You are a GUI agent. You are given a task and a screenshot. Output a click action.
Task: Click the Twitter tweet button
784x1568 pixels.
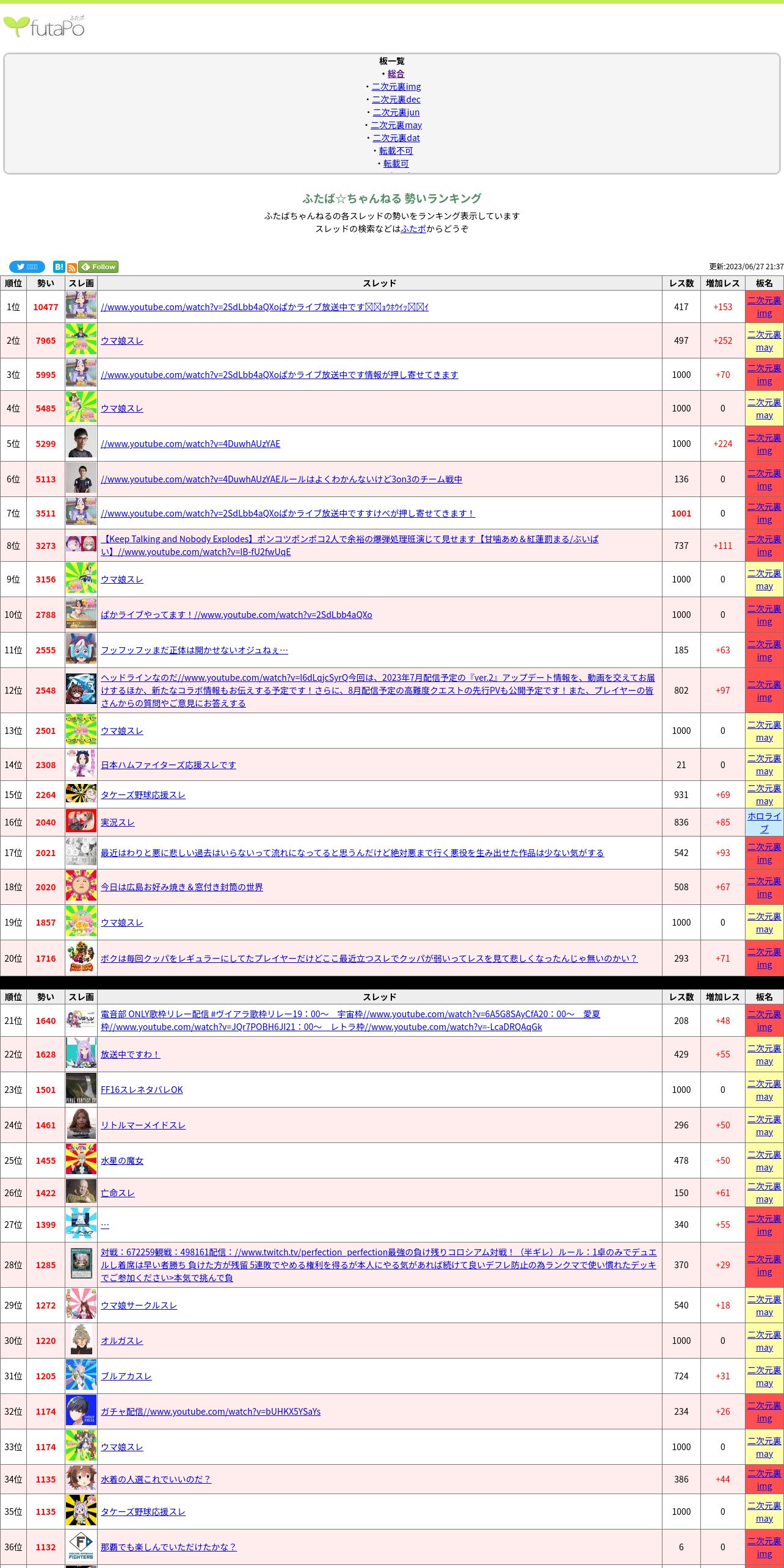point(27,267)
